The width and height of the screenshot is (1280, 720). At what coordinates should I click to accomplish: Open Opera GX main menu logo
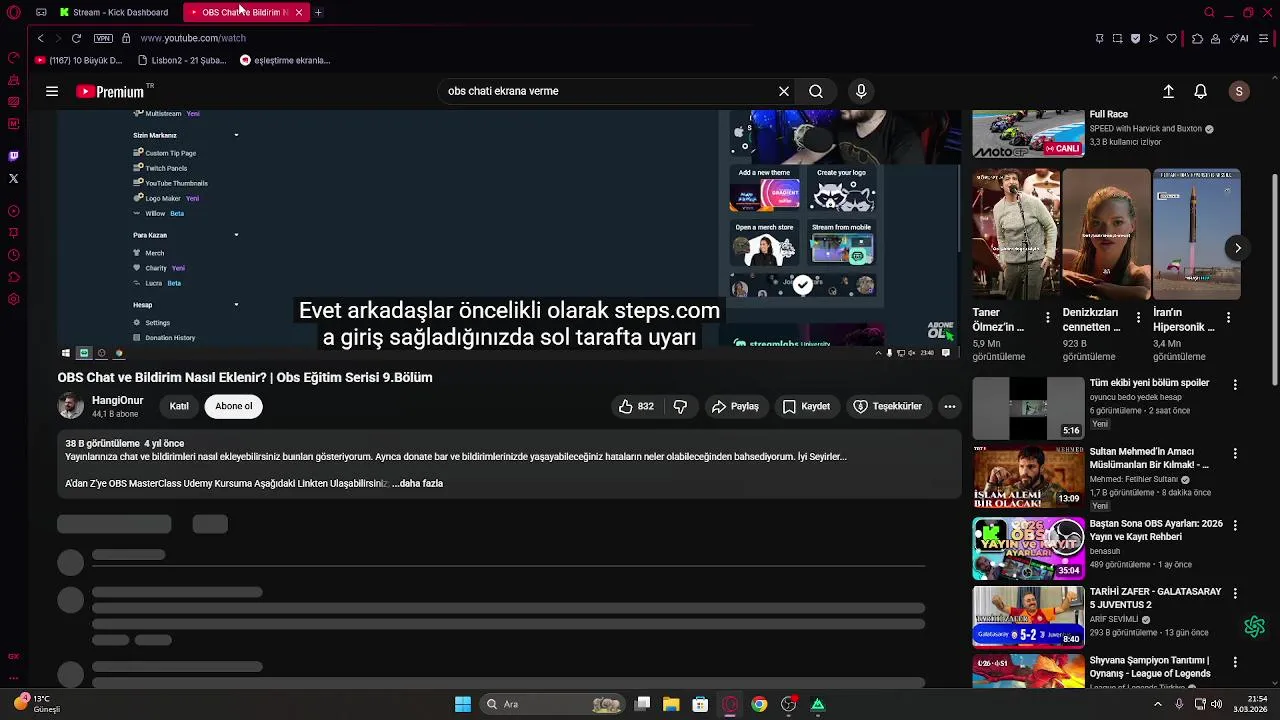click(14, 12)
